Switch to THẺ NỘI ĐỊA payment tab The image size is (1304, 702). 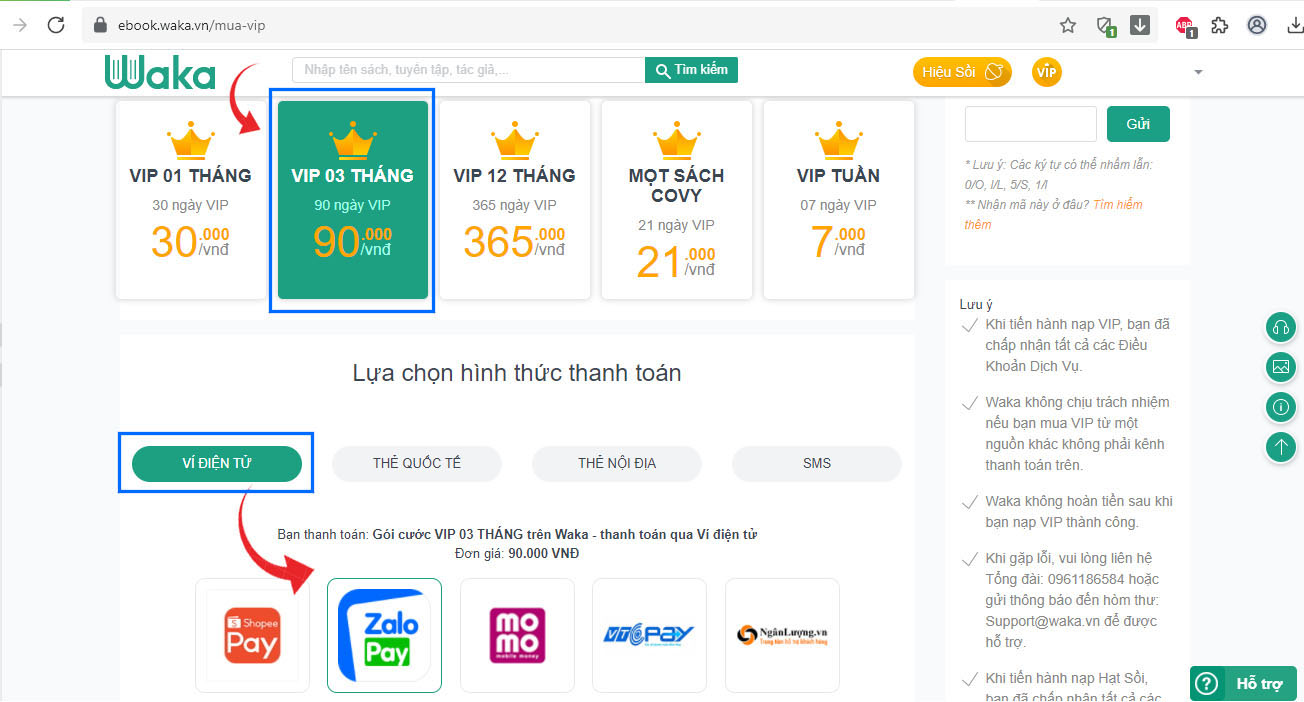coord(617,464)
